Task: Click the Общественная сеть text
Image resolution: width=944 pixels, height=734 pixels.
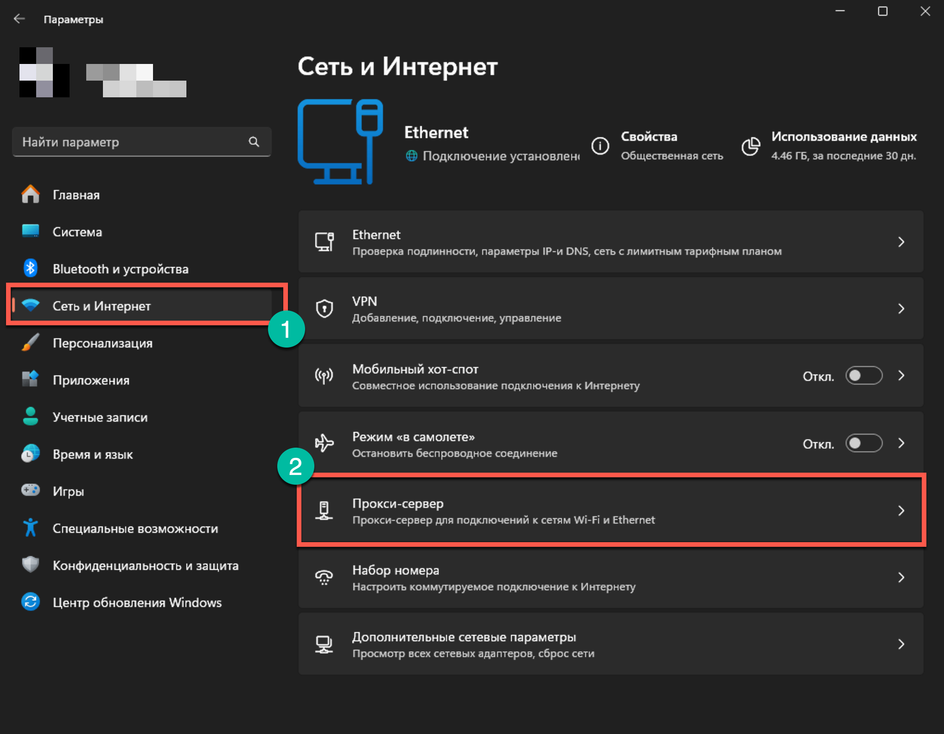Action: [672, 156]
